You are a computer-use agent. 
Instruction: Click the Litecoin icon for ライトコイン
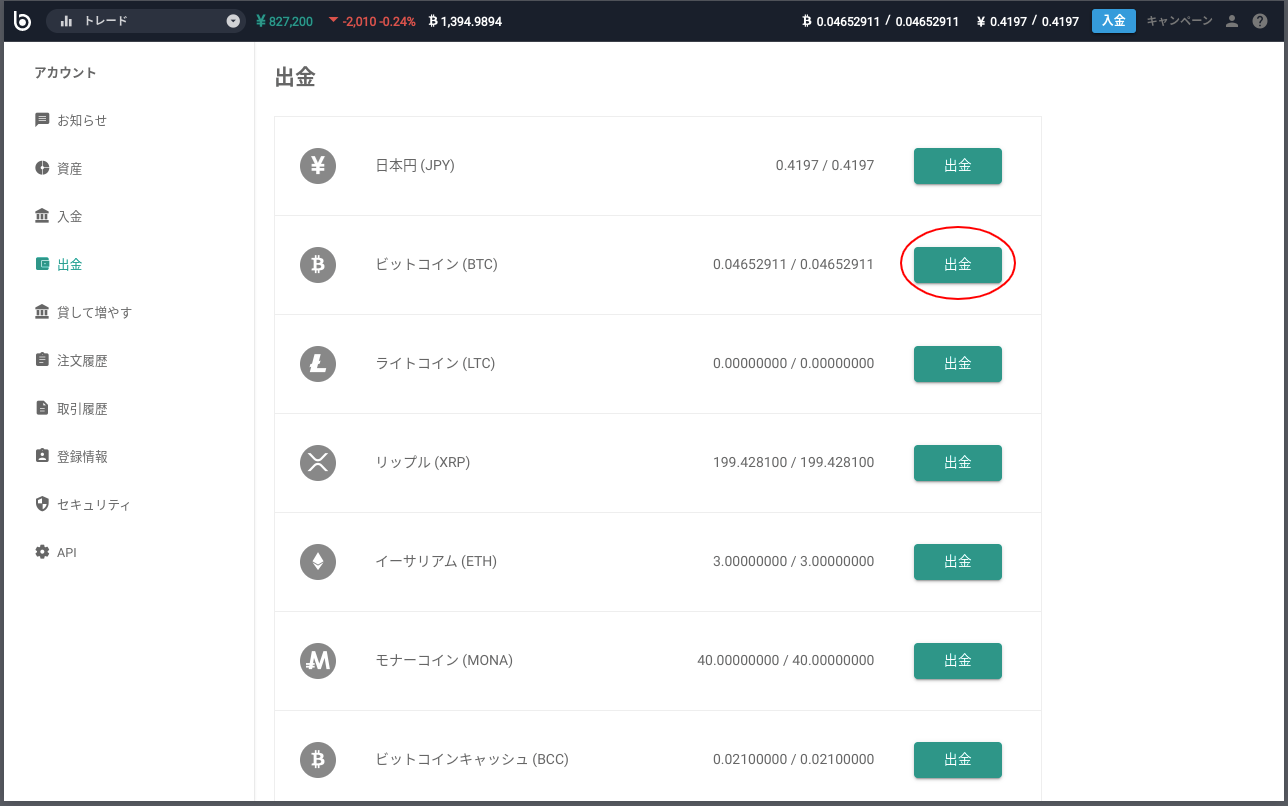point(318,364)
